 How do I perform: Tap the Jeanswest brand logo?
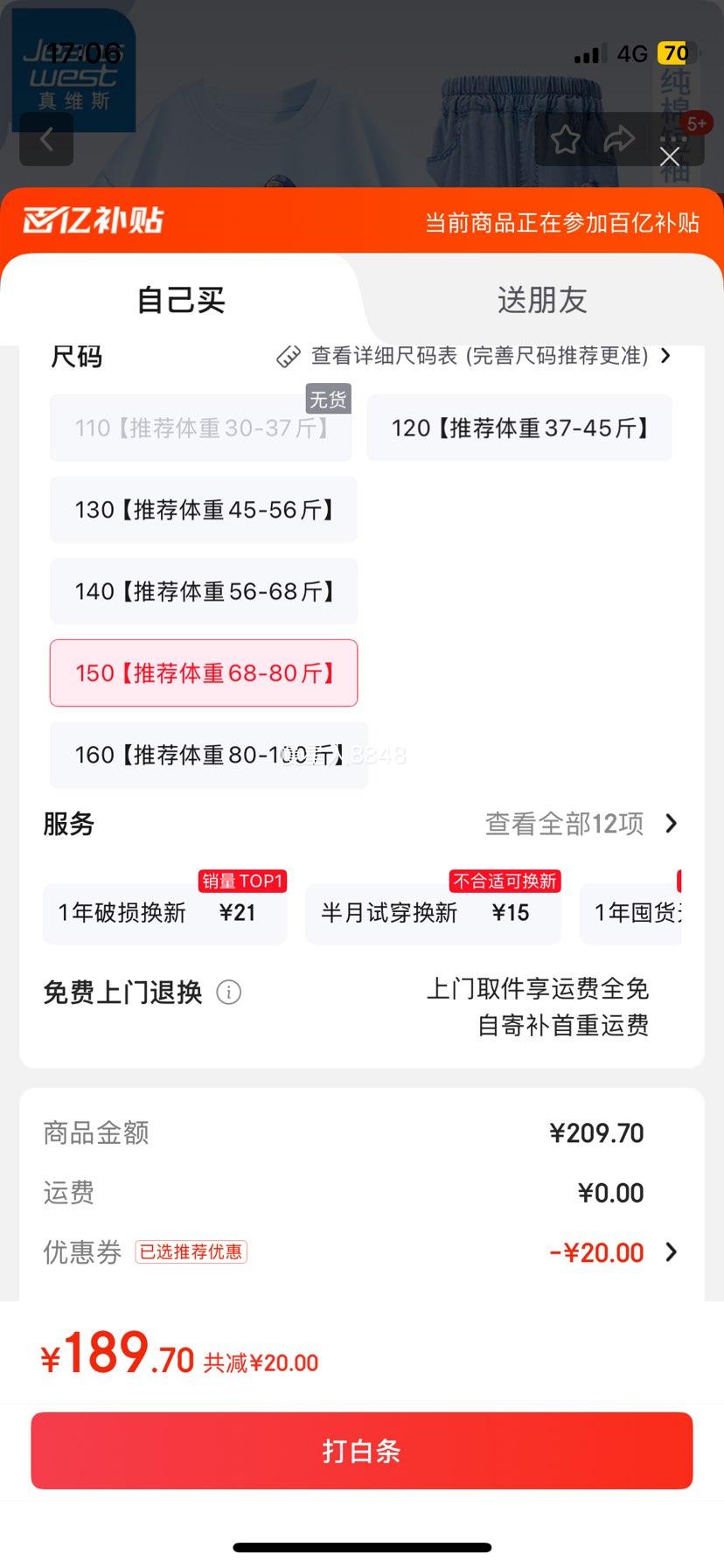[73, 72]
